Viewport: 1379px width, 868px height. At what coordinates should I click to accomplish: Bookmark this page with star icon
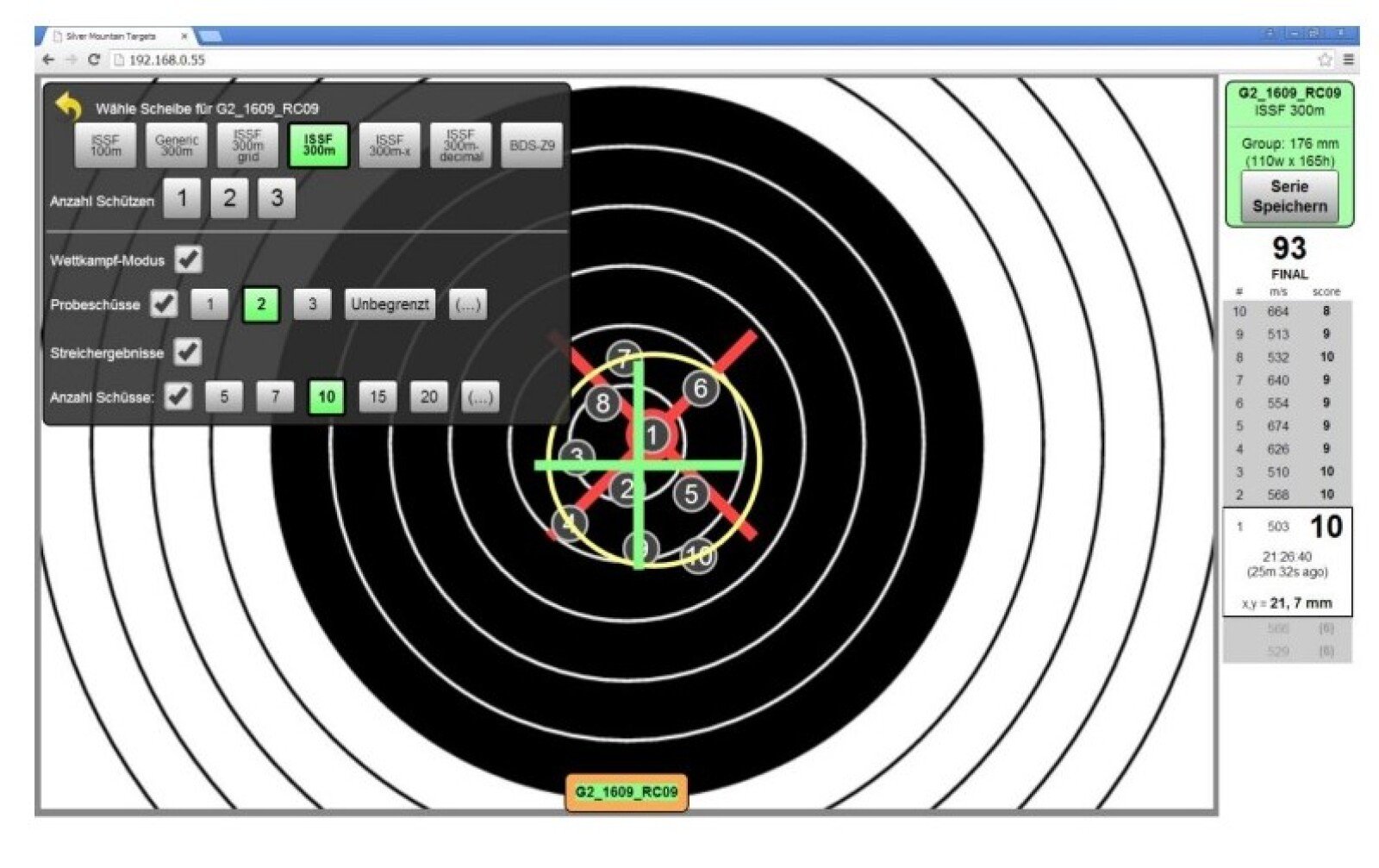point(1325,59)
